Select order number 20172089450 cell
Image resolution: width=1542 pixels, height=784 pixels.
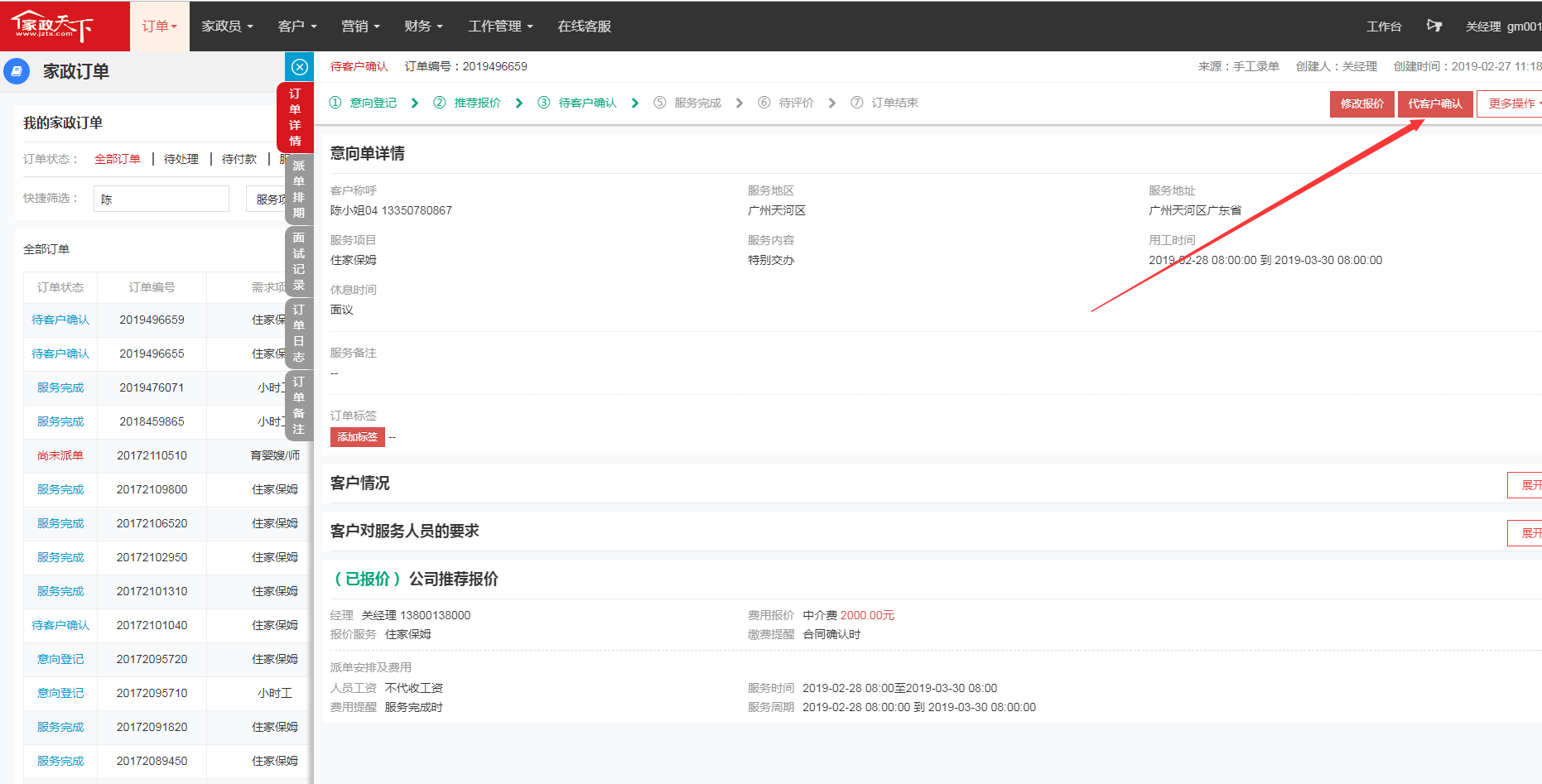click(152, 761)
